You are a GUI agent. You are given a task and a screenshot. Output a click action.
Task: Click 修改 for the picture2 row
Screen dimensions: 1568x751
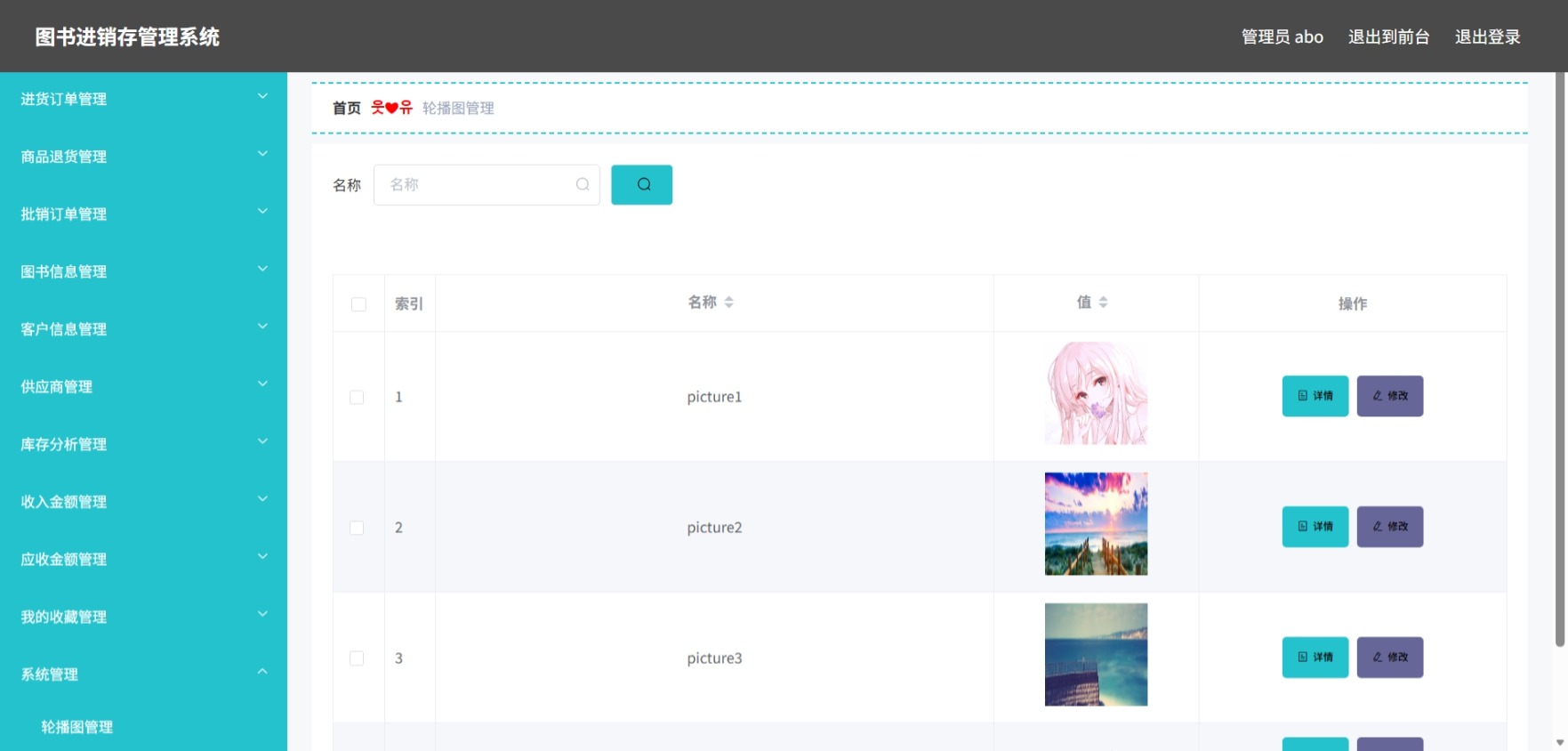pyautogui.click(x=1390, y=527)
